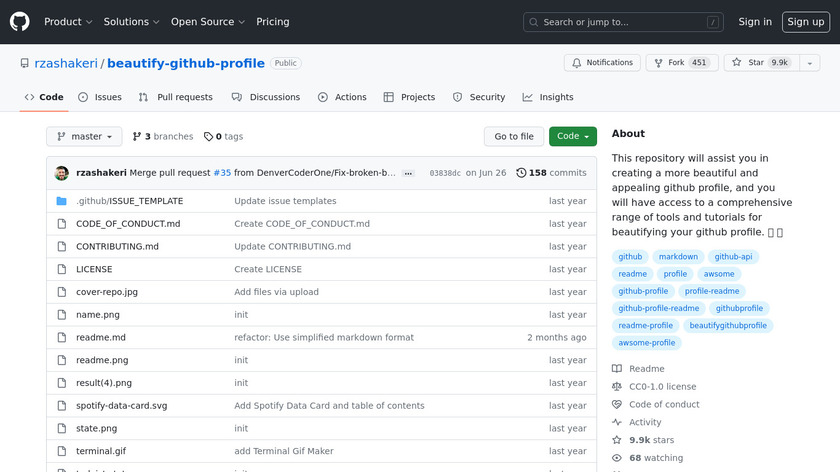The height and width of the screenshot is (472, 840).
Task: Open the master branch selector
Action: pos(84,137)
